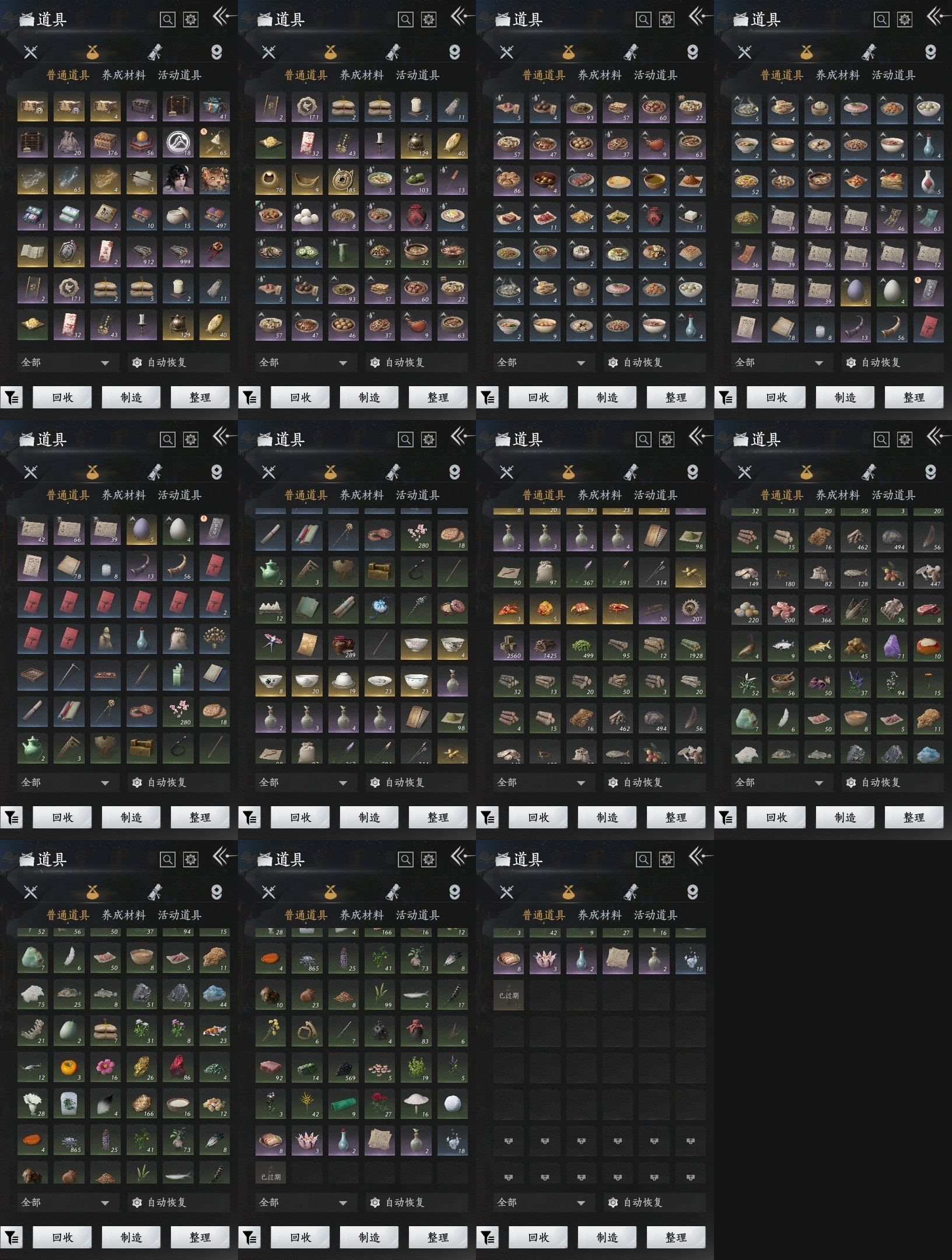Select the wood block item with count 2560
This screenshot has height=1260, width=952.
[509, 646]
